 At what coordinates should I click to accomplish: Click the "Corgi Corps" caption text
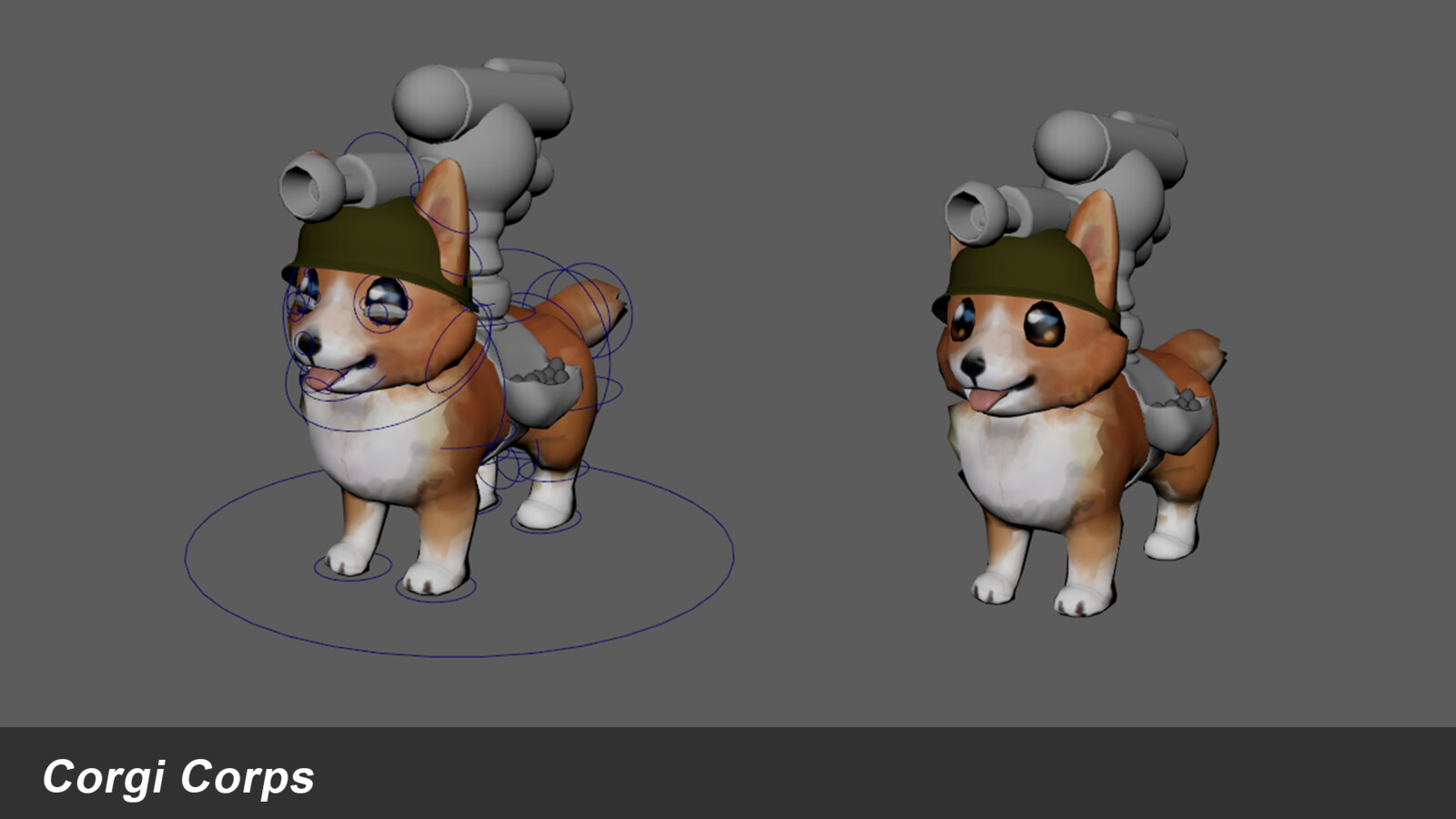[x=178, y=778]
